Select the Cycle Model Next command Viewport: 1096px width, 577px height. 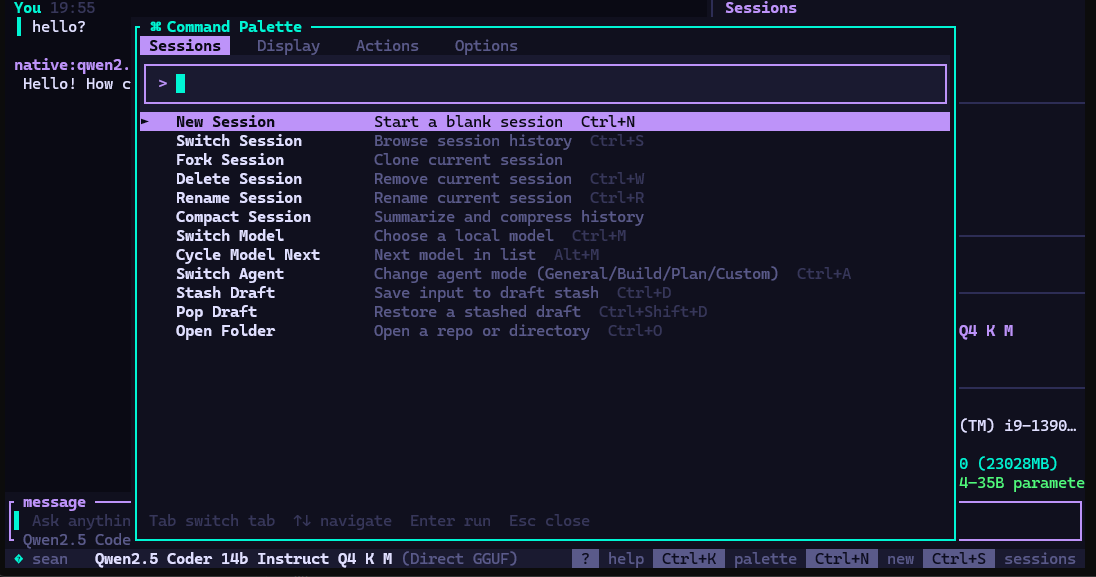click(x=545, y=255)
